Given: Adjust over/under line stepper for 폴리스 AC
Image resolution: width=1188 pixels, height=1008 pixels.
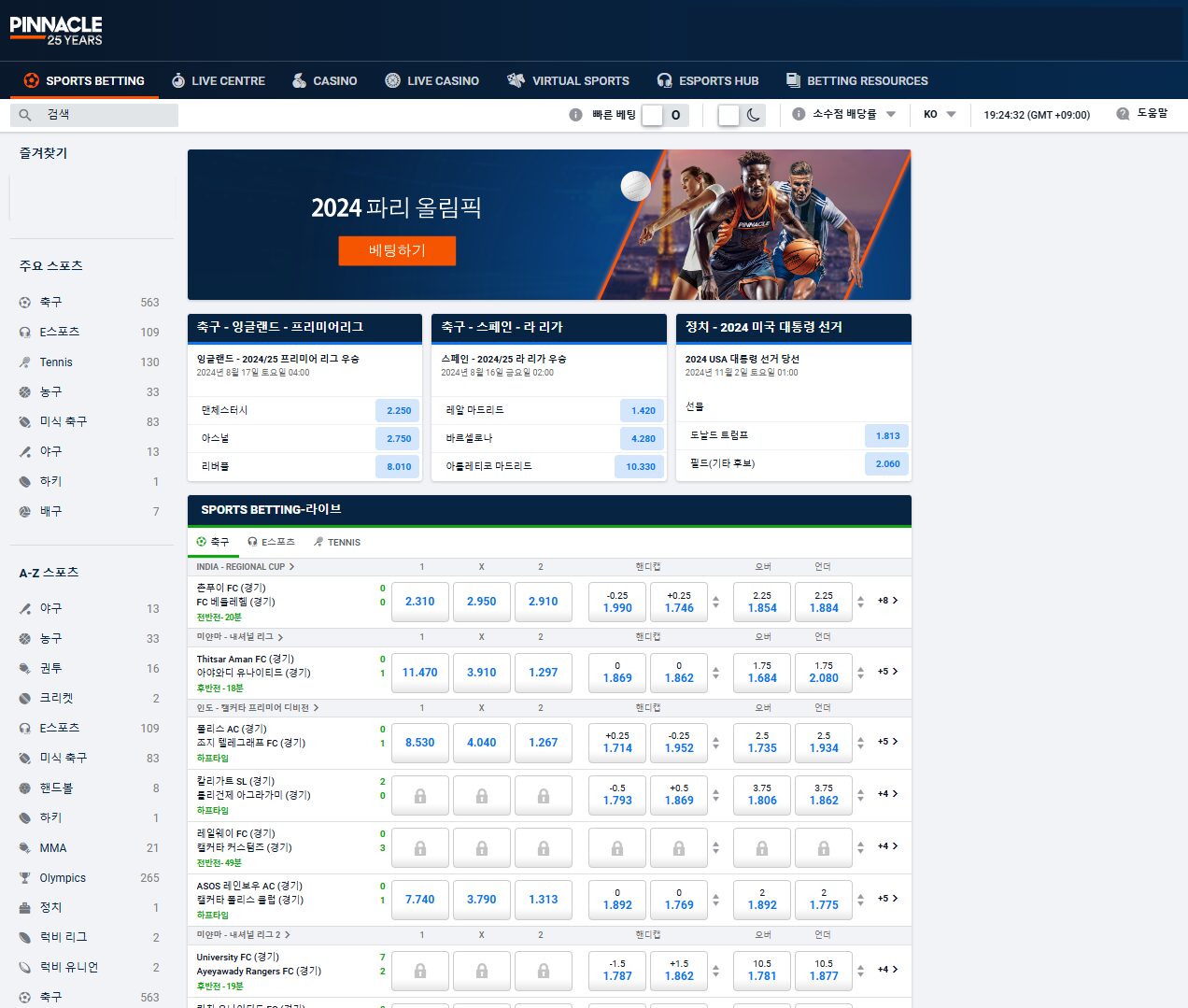Looking at the screenshot, I should [x=861, y=743].
